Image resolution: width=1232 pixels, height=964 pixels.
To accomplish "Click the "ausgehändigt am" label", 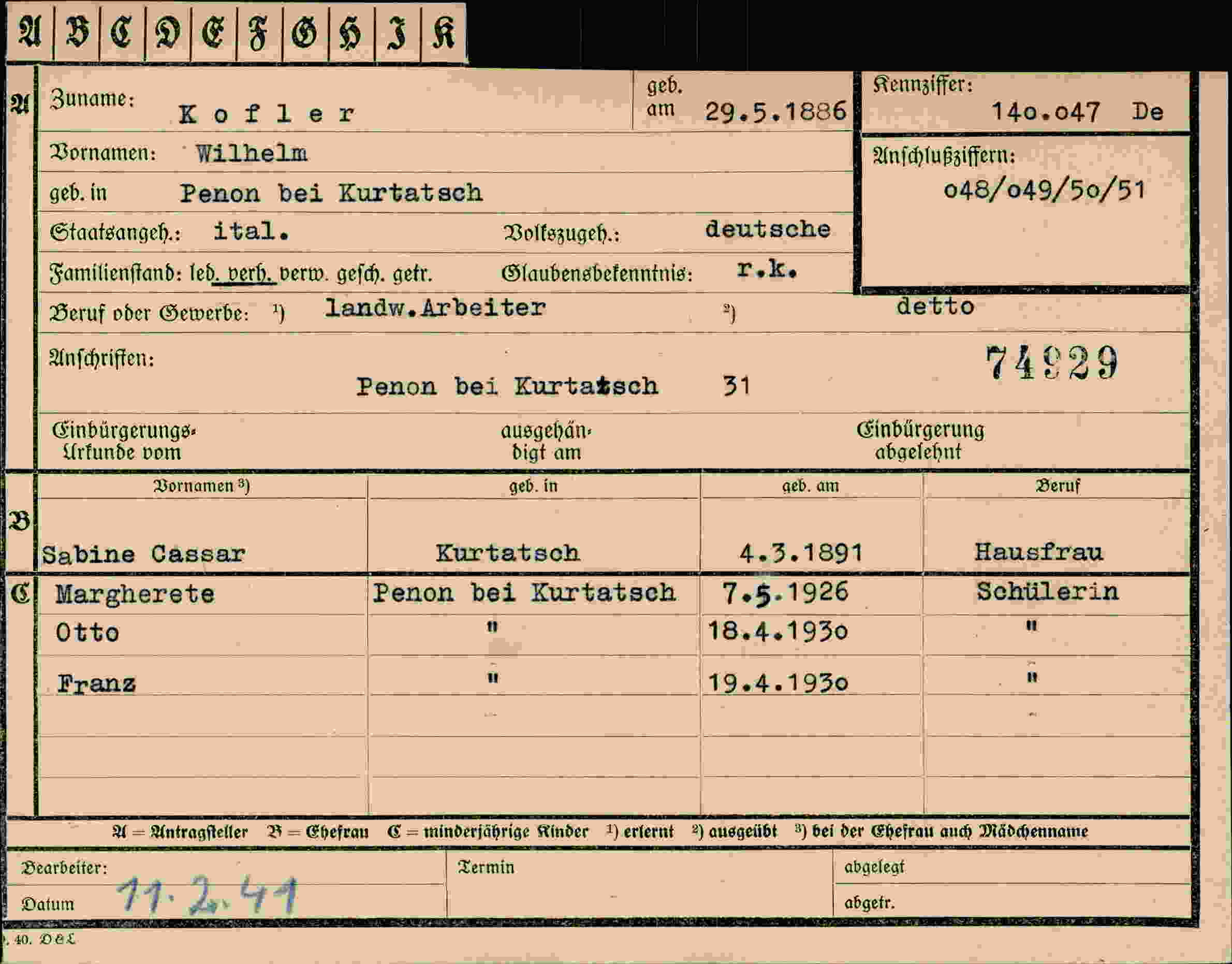I will coord(546,442).
